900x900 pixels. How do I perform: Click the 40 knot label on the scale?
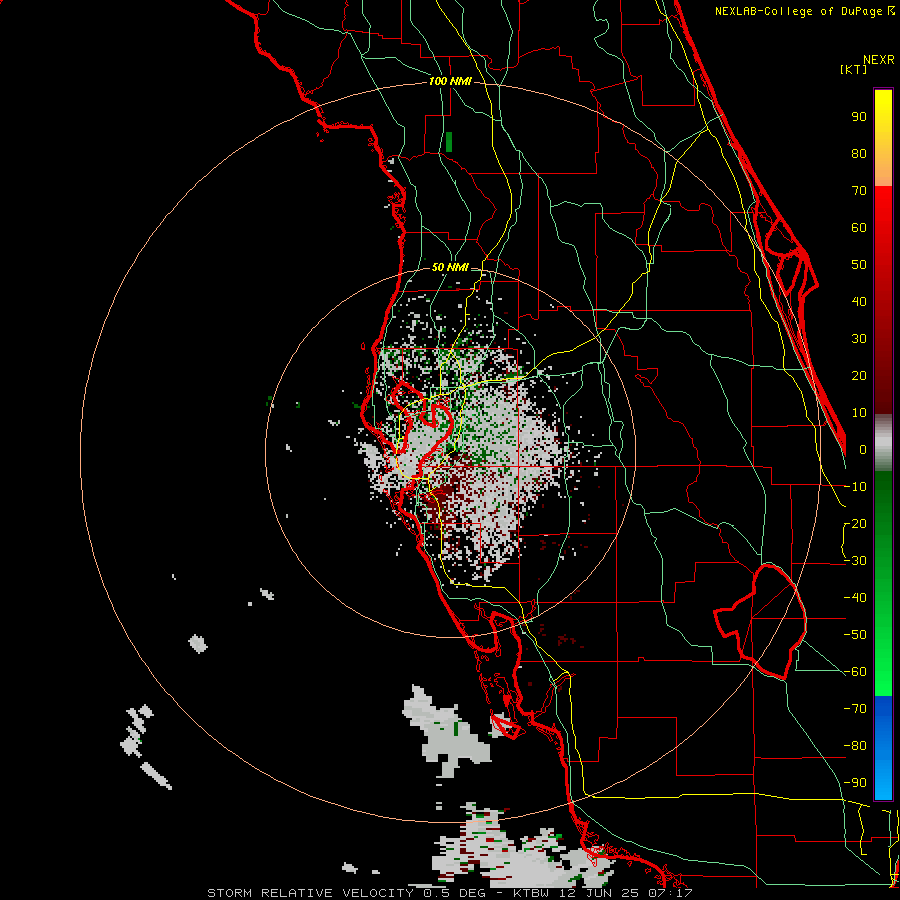click(x=859, y=302)
